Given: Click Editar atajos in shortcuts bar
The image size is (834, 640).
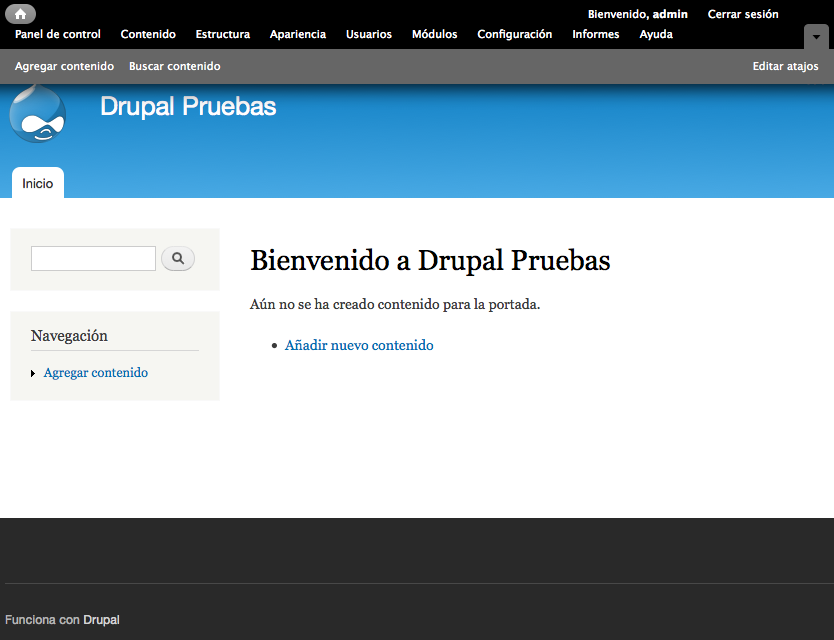Looking at the screenshot, I should tap(785, 66).
